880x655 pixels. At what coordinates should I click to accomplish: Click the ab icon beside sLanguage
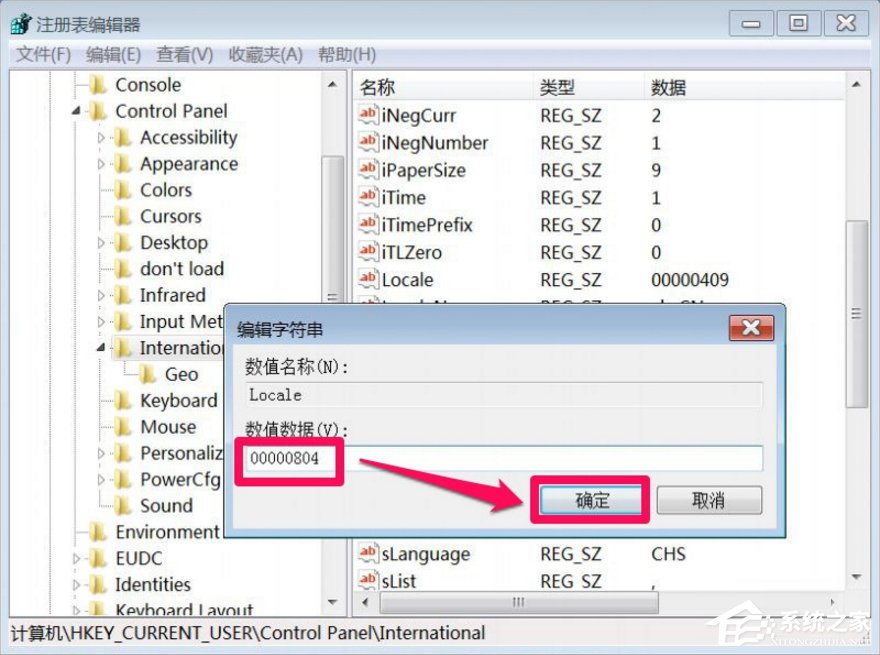coord(366,554)
